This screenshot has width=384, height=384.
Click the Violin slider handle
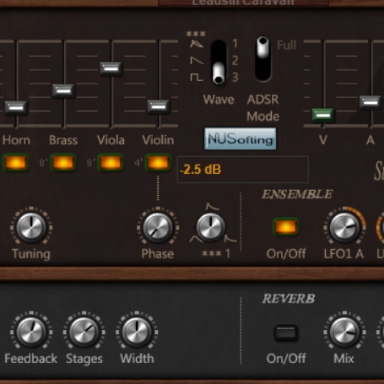tap(159, 107)
